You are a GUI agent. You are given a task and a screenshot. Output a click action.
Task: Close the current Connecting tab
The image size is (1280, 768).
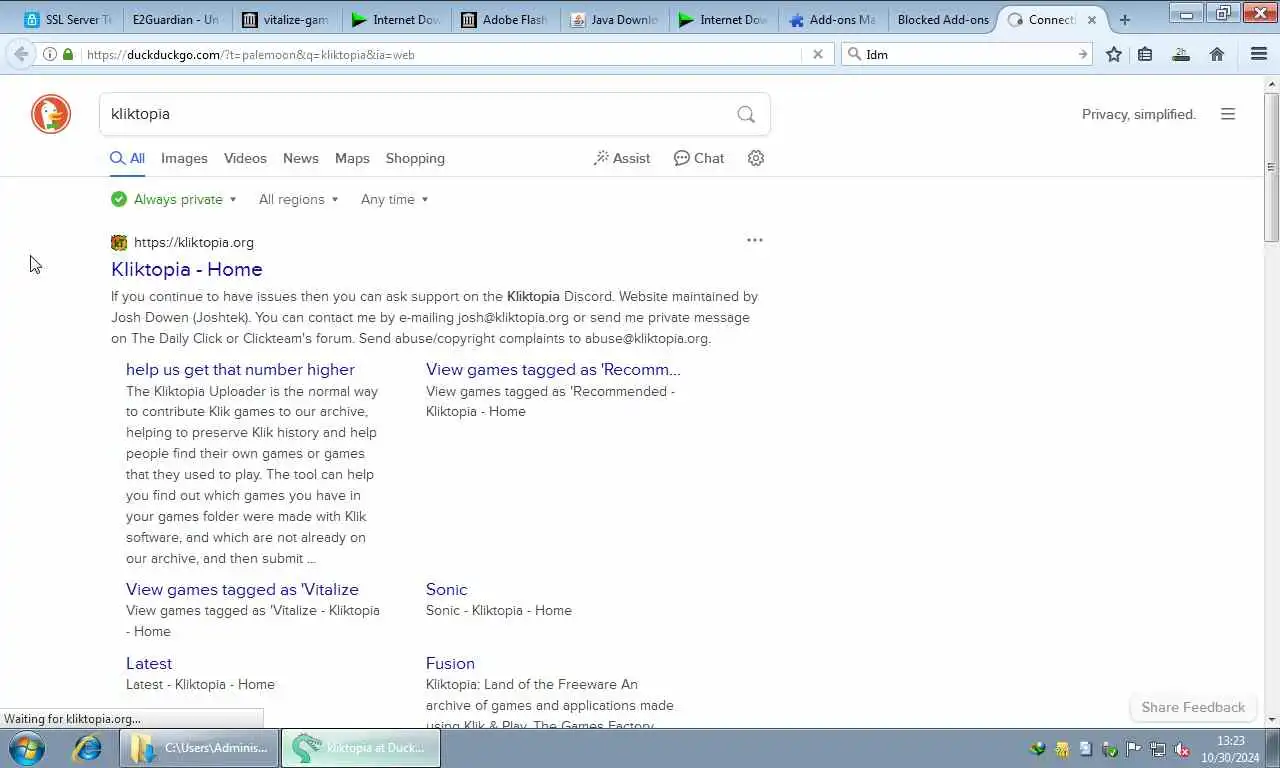(x=1091, y=19)
